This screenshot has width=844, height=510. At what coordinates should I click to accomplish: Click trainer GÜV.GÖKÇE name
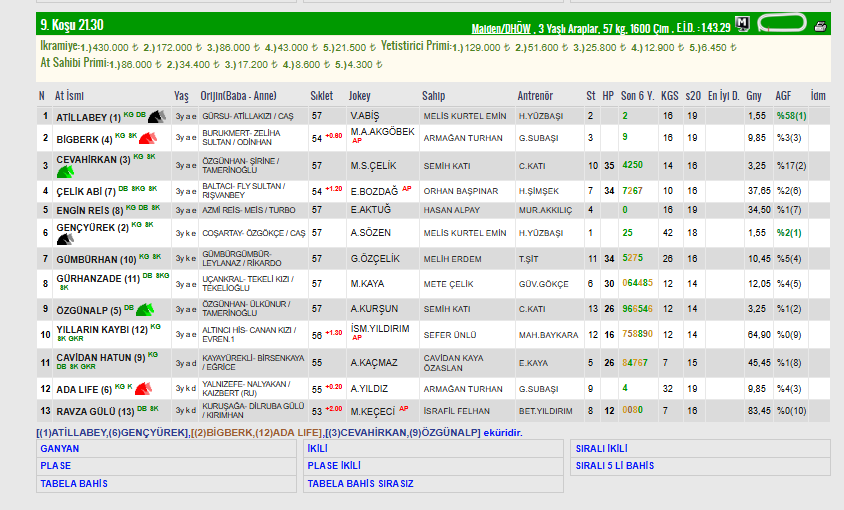pos(544,284)
